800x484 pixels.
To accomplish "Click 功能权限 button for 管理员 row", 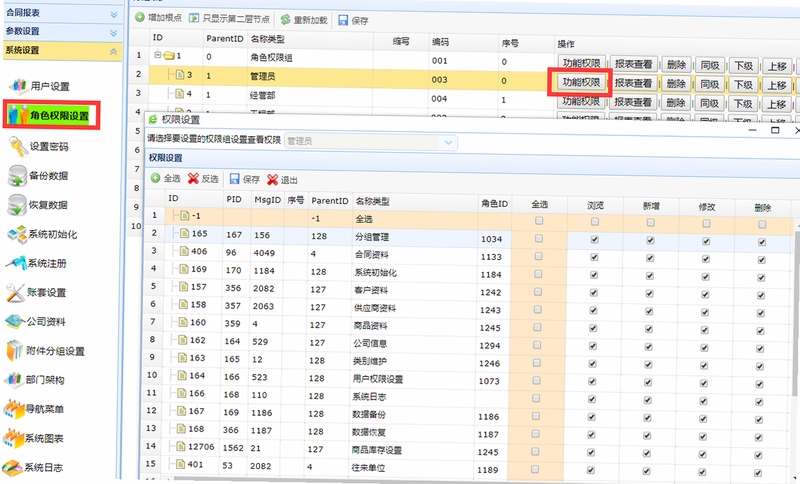I will click(581, 82).
